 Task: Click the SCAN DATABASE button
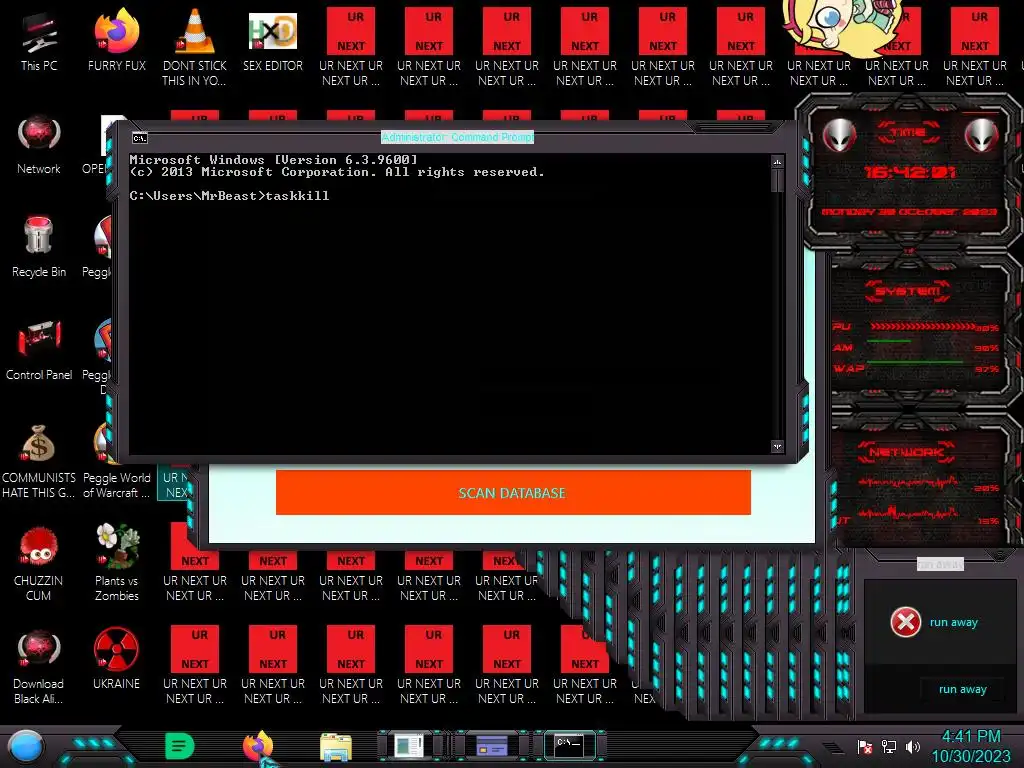pyautogui.click(x=513, y=493)
